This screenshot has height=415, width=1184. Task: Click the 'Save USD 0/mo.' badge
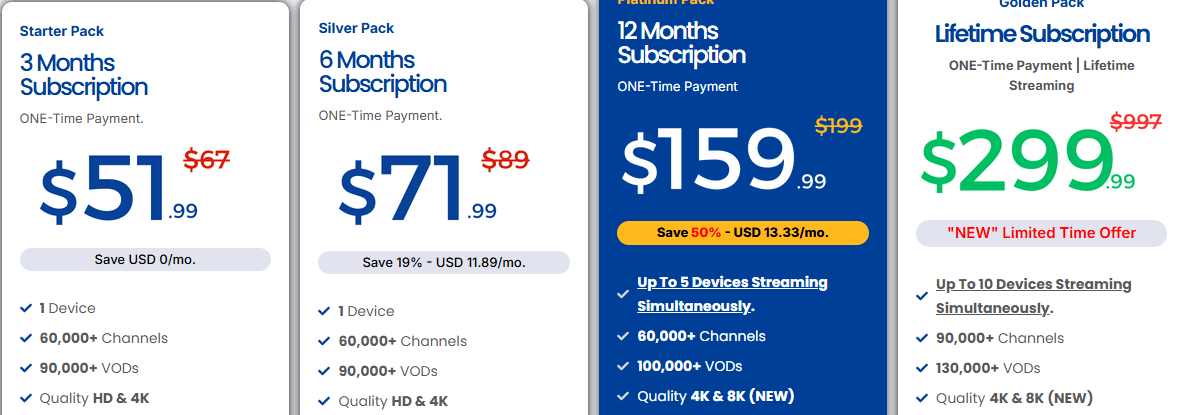tap(145, 259)
